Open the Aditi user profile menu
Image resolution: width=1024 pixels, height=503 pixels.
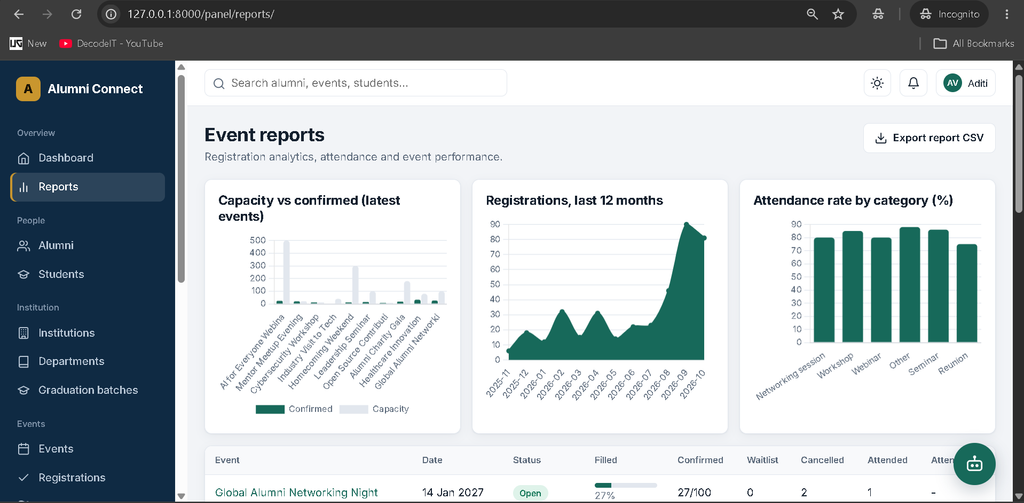pyautogui.click(x=966, y=83)
